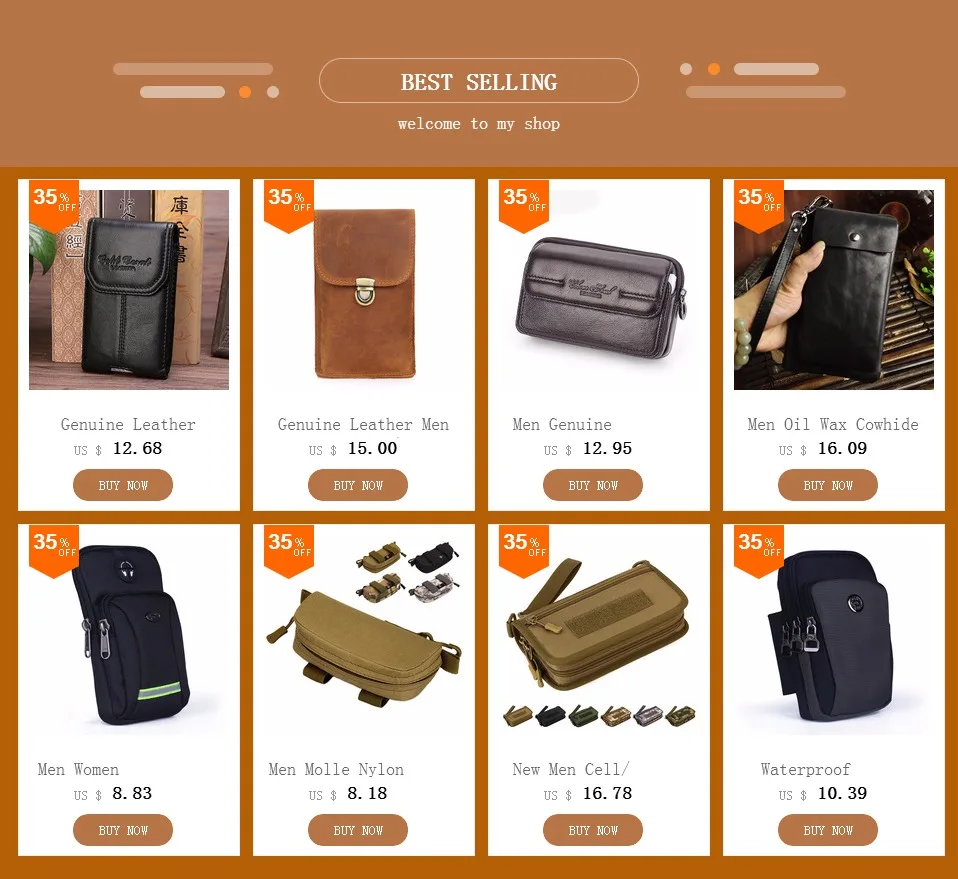The image size is (958, 879).
Task: Click Buy Now for Men Oil Wax Cowhide
Action: coord(828,485)
